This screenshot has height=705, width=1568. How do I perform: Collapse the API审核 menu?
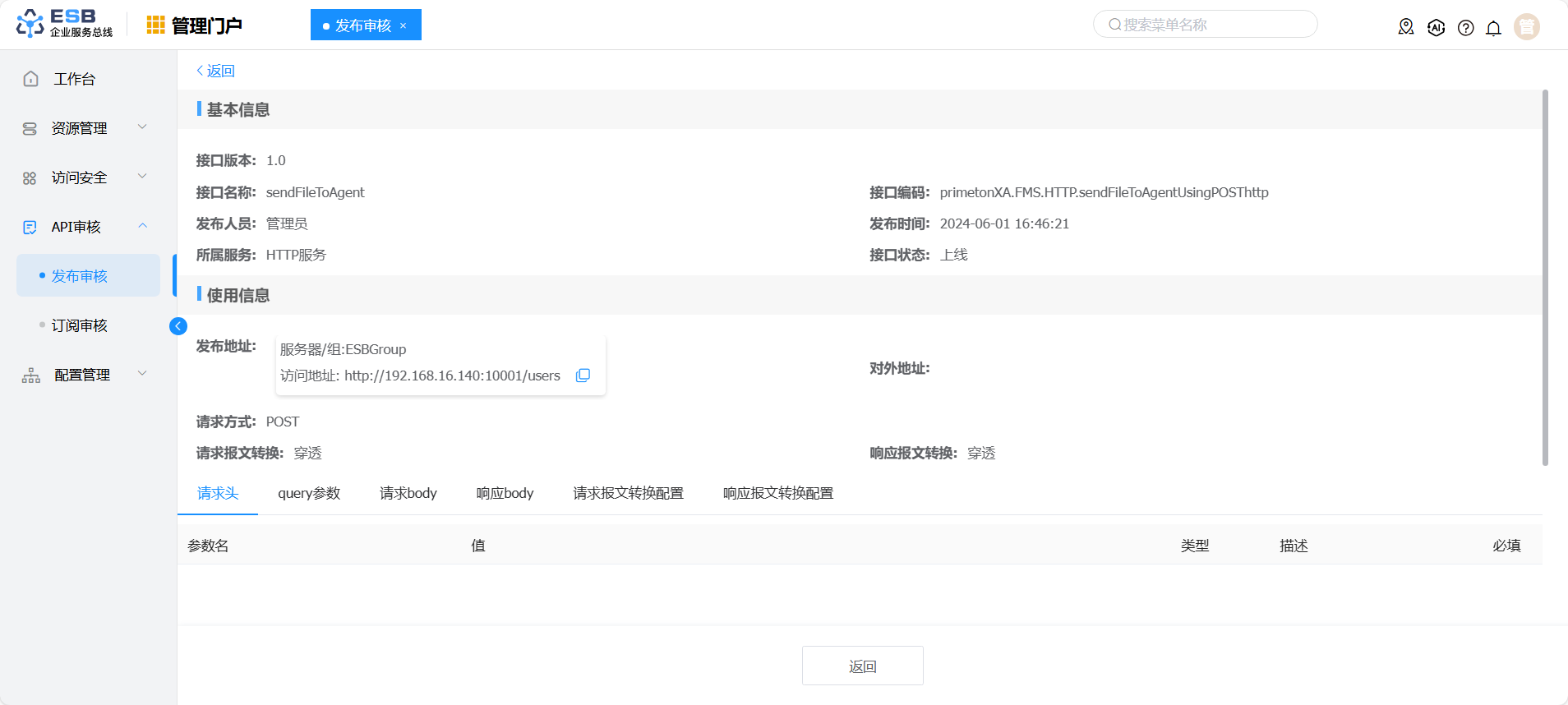81,227
